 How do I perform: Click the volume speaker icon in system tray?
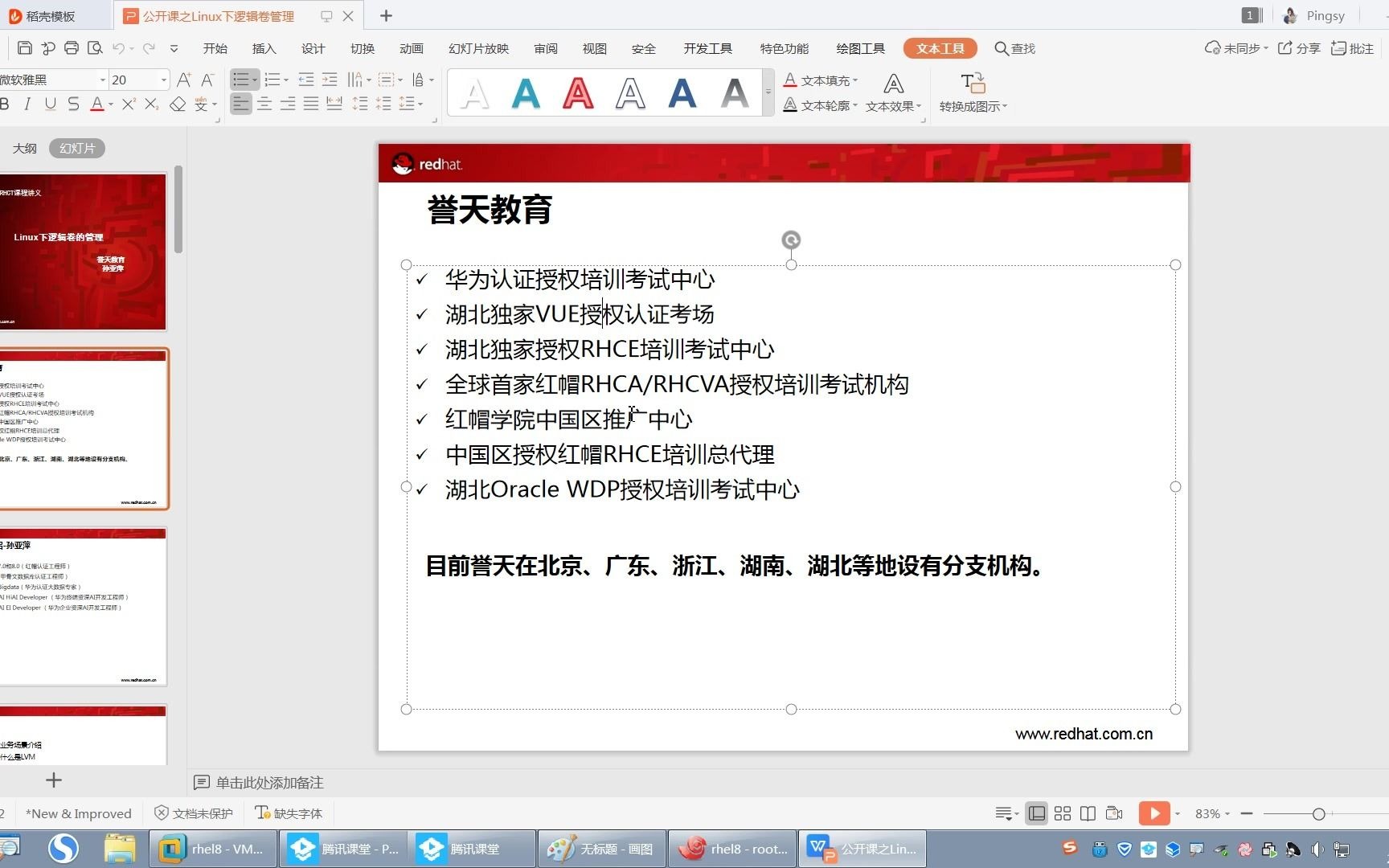(1317, 849)
